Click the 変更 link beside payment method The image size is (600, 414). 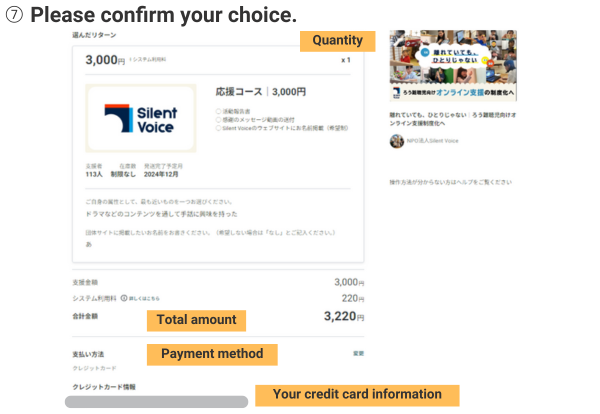358,353
